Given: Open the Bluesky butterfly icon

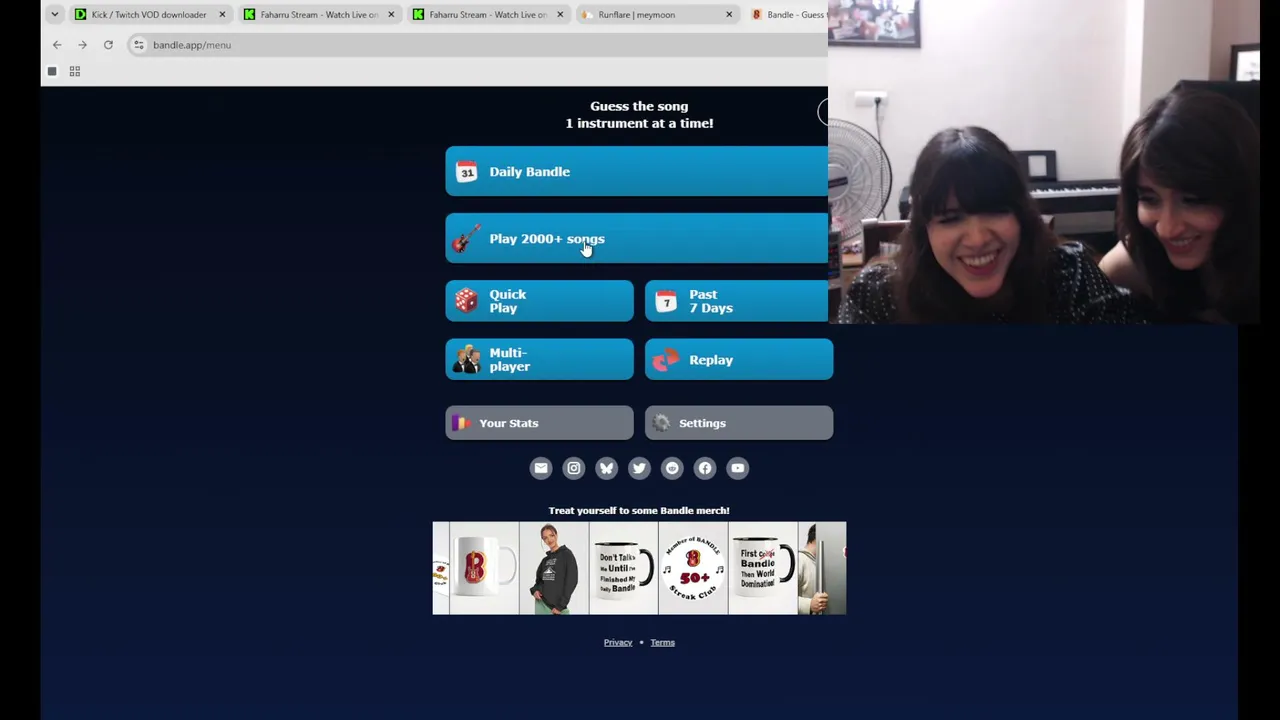Looking at the screenshot, I should pyautogui.click(x=607, y=468).
